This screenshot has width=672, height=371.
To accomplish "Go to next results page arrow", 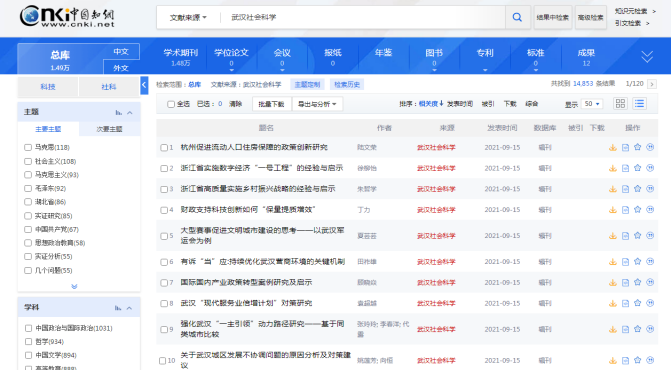I will (652, 84).
